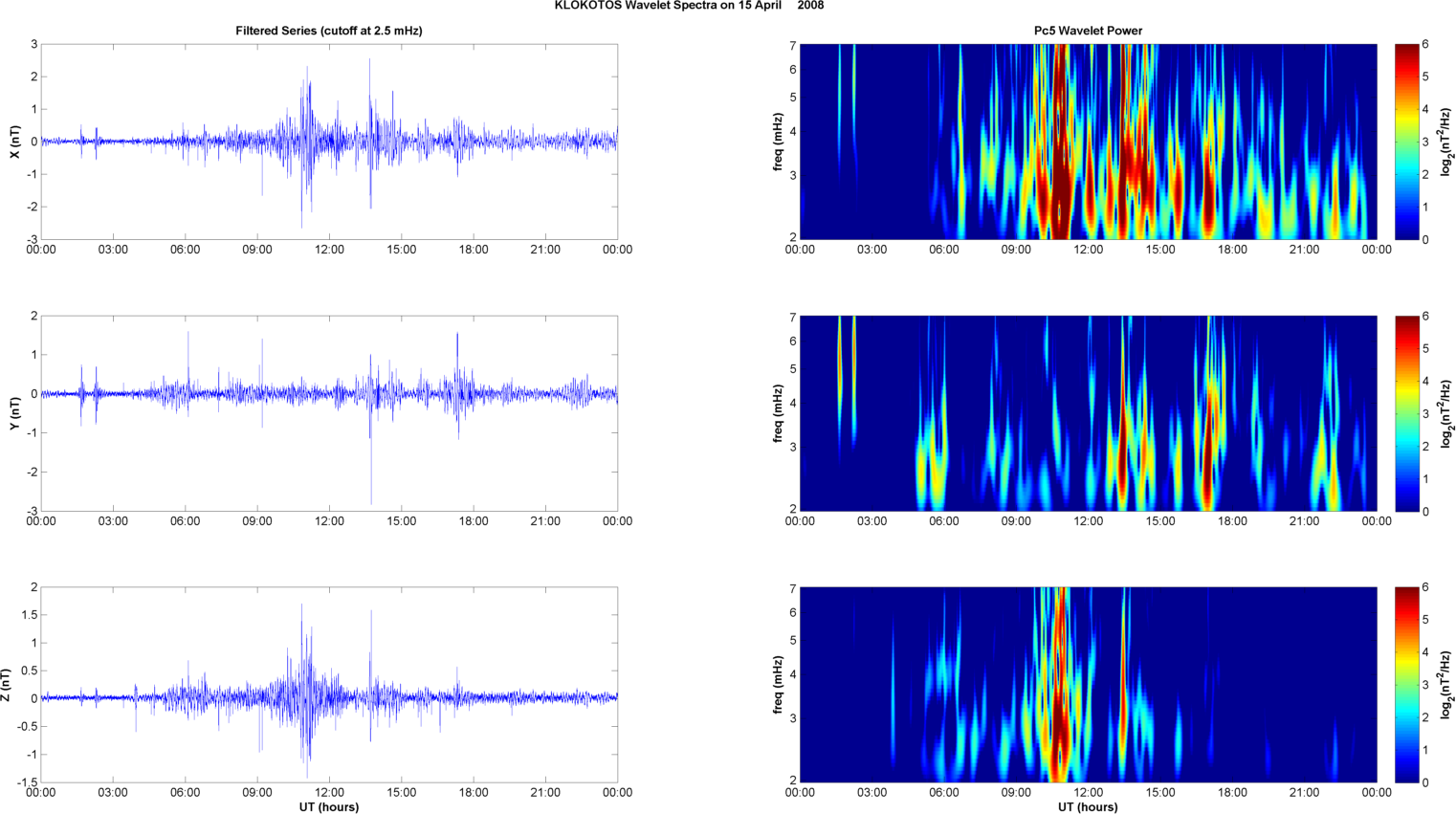Click freq (mHz) label of middle spectrogram

pos(779,413)
